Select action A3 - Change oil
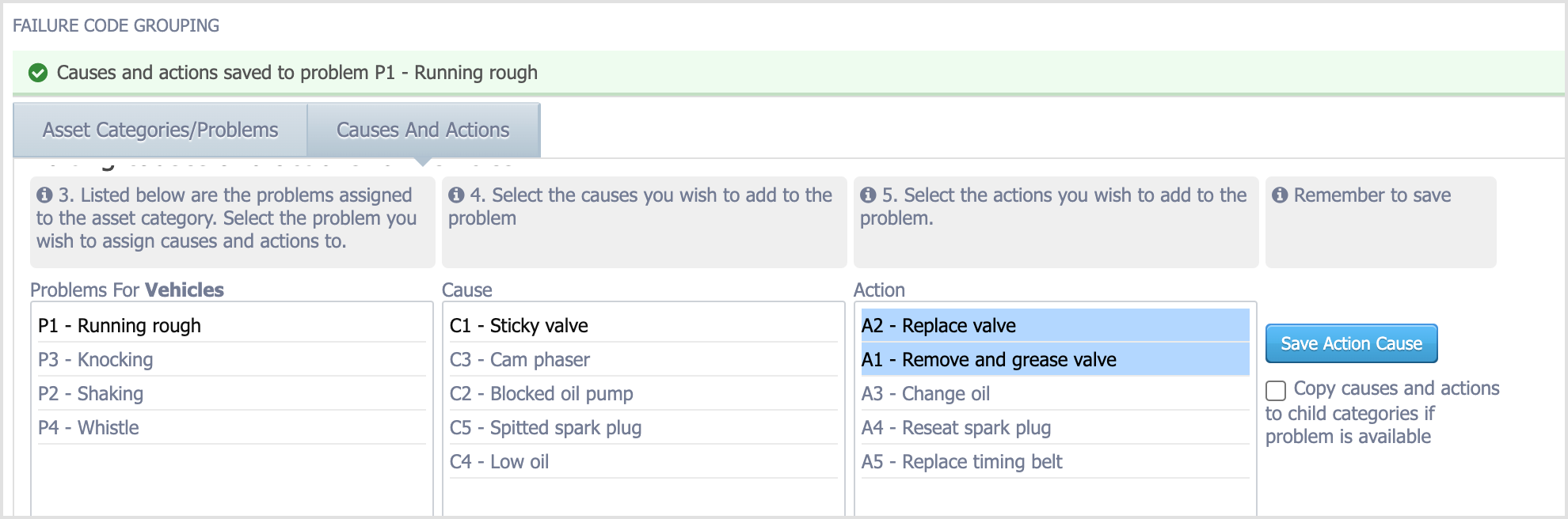The image size is (1568, 519). [1056, 393]
